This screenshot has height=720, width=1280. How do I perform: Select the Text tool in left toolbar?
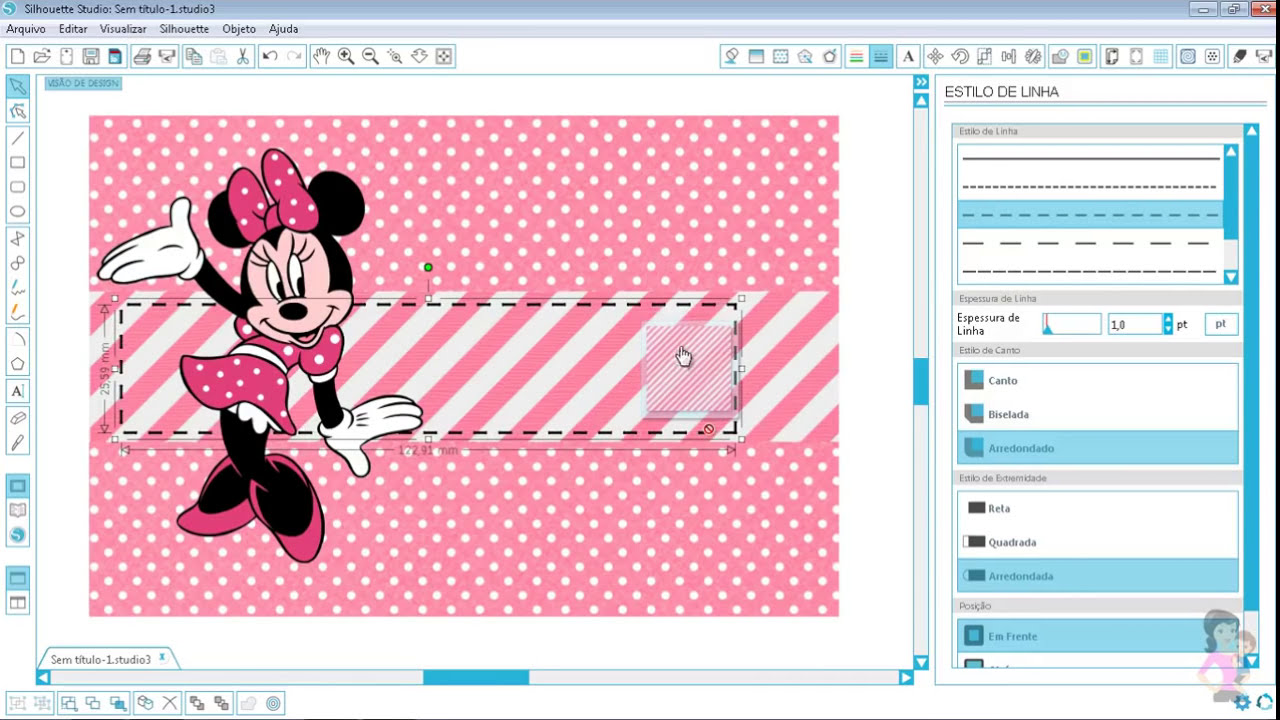(x=18, y=391)
